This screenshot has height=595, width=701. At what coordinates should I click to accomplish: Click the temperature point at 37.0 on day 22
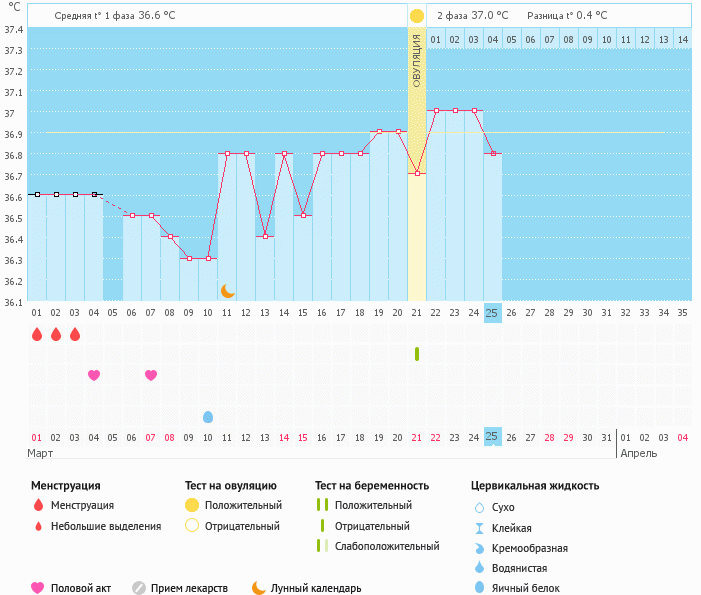[436, 110]
